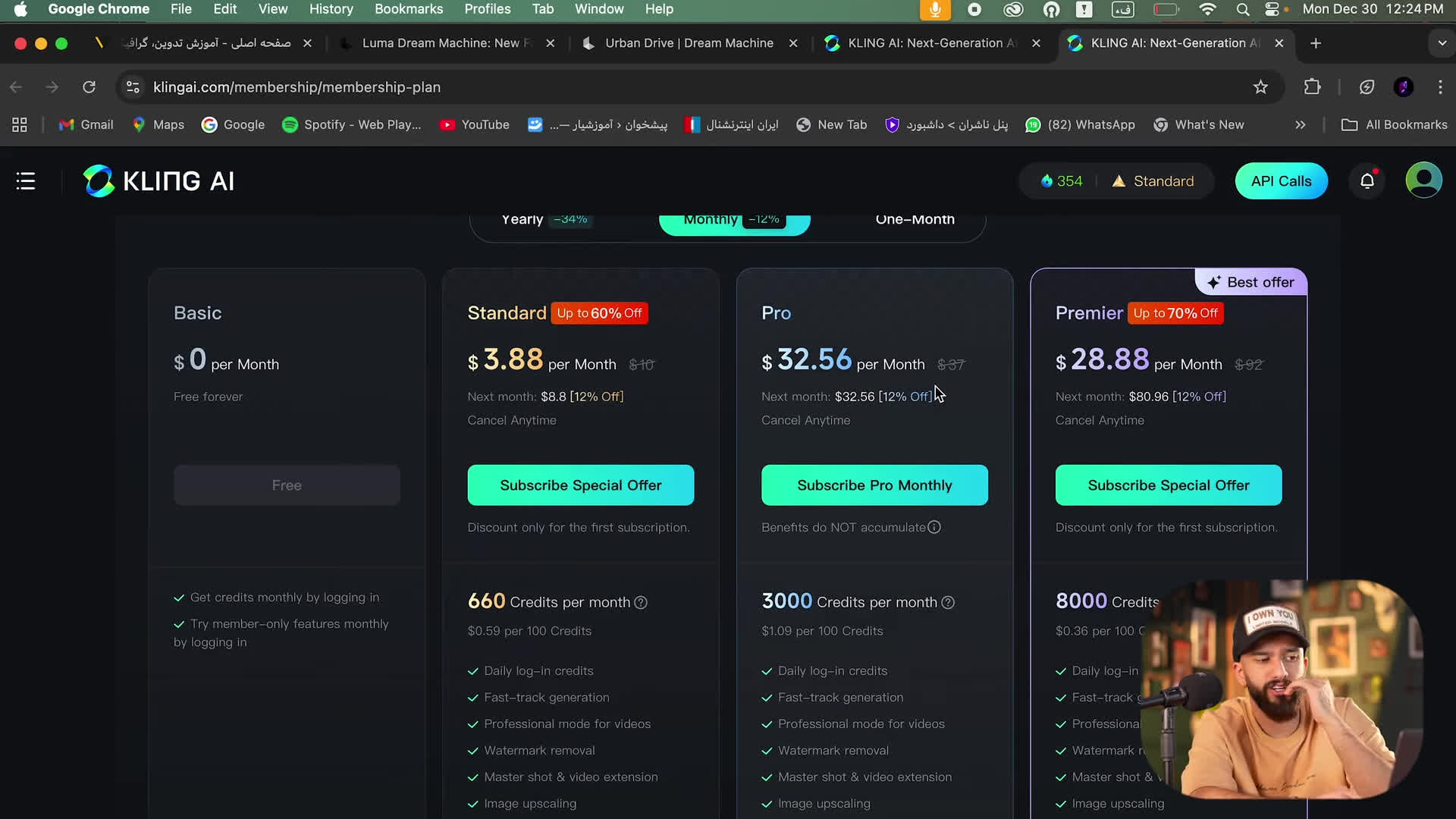Close the Luma Dream Machine tab
1456x819 pixels.
[551, 43]
